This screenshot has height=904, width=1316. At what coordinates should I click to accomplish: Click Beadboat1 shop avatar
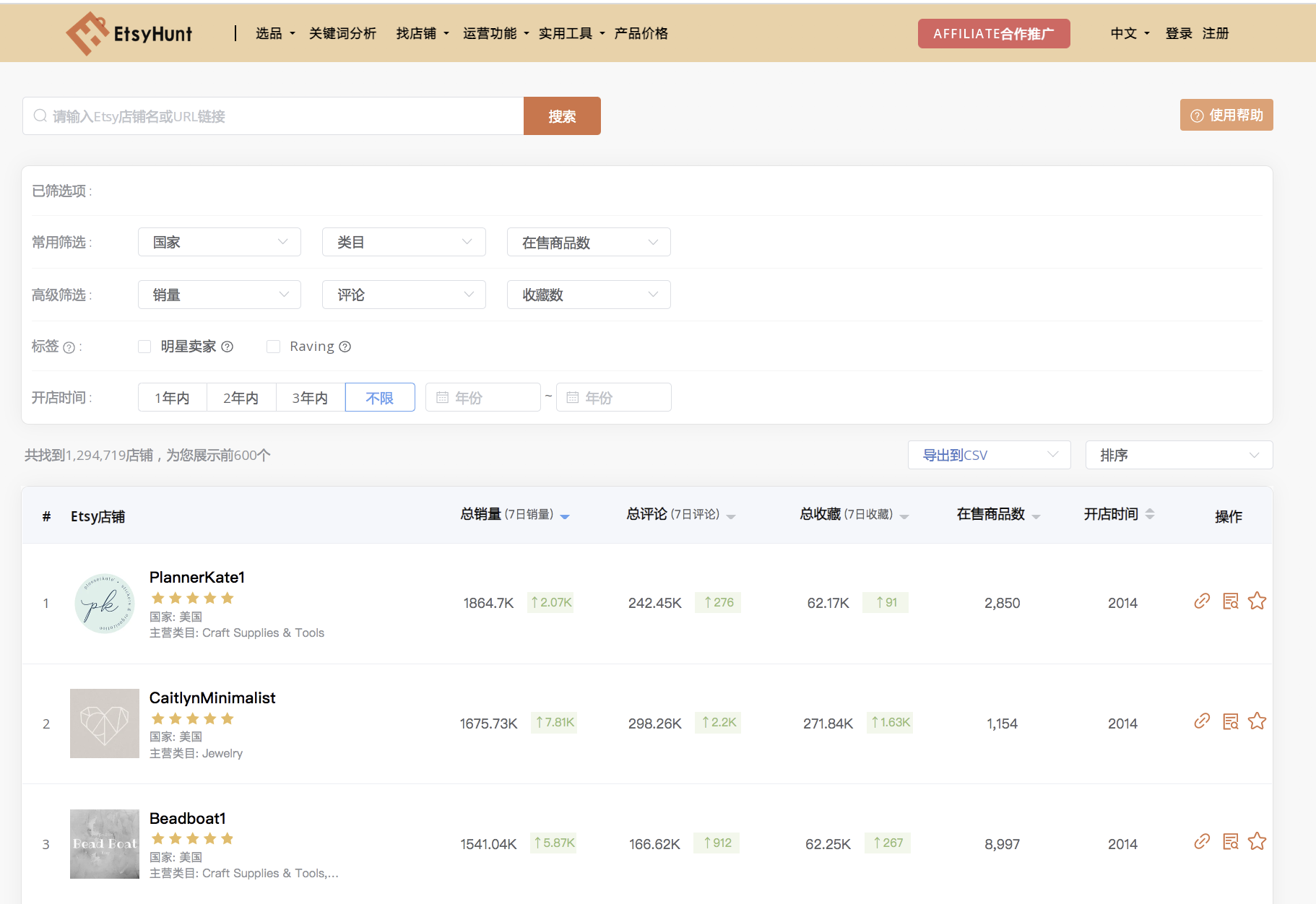pos(105,844)
